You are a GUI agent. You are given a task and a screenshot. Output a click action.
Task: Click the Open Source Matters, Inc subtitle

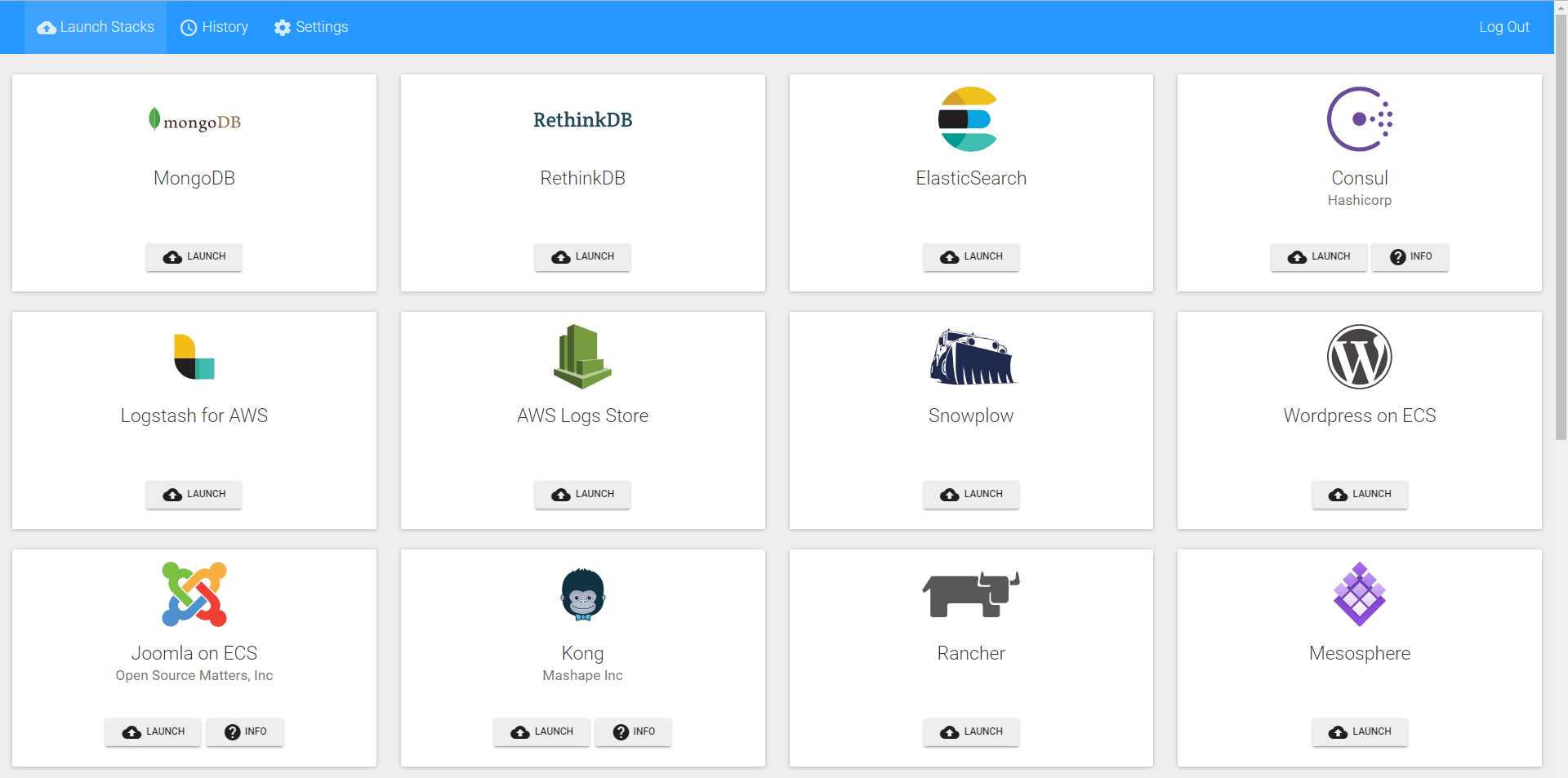[194, 675]
